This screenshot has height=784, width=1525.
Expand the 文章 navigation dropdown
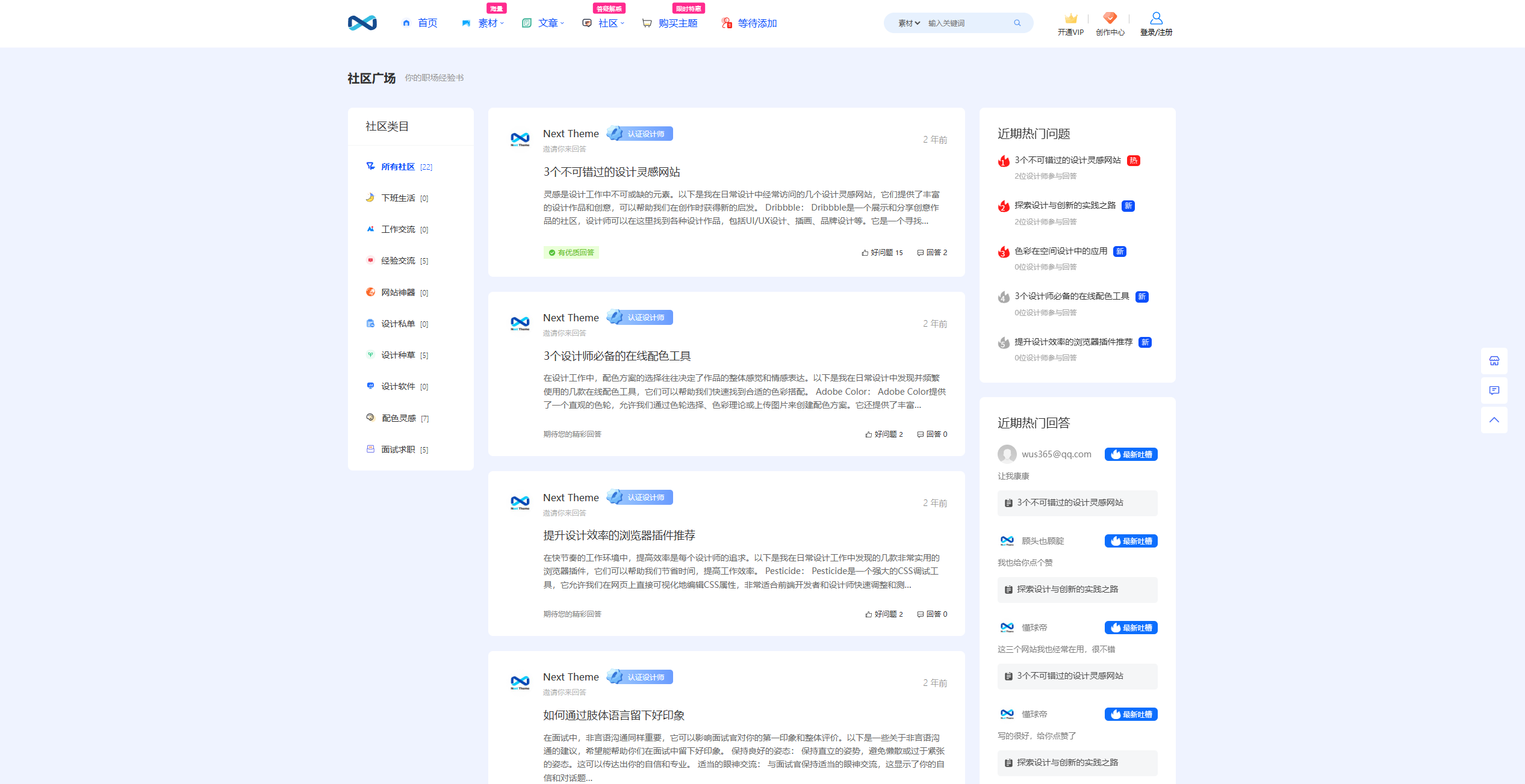click(x=551, y=23)
